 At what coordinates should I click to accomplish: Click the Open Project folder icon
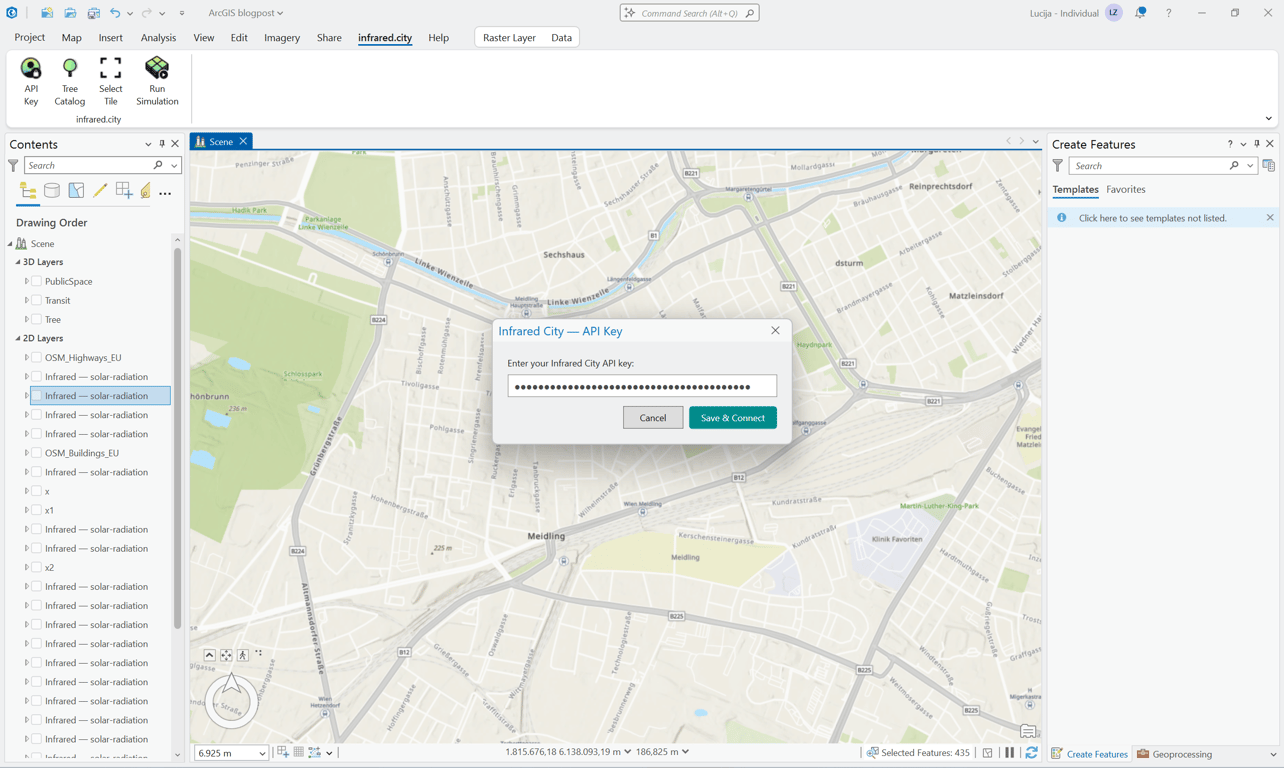tap(70, 13)
